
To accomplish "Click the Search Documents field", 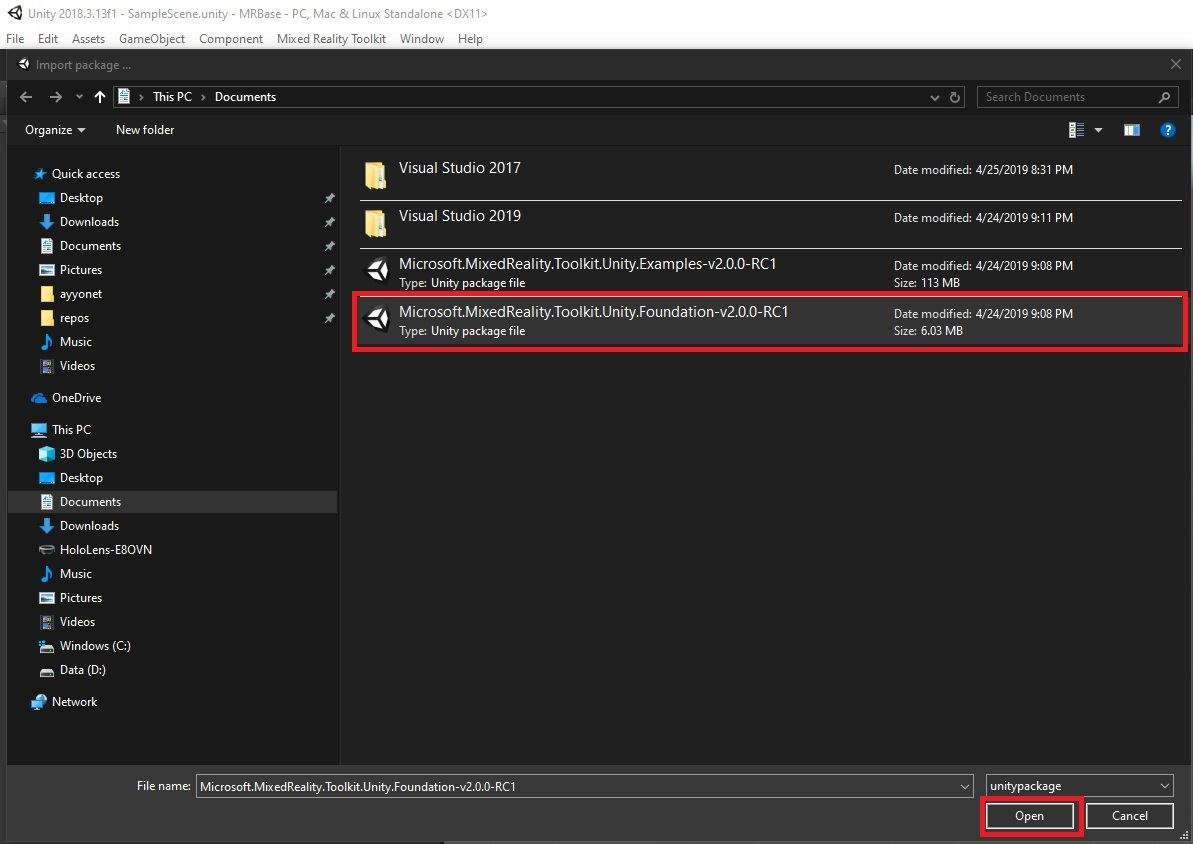I will click(1075, 97).
